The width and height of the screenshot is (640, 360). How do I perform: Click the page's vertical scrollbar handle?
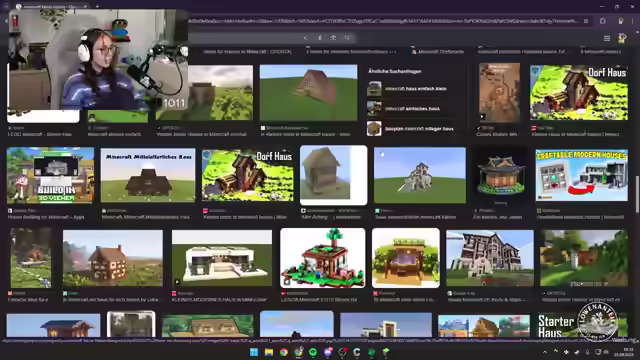tap(637, 194)
